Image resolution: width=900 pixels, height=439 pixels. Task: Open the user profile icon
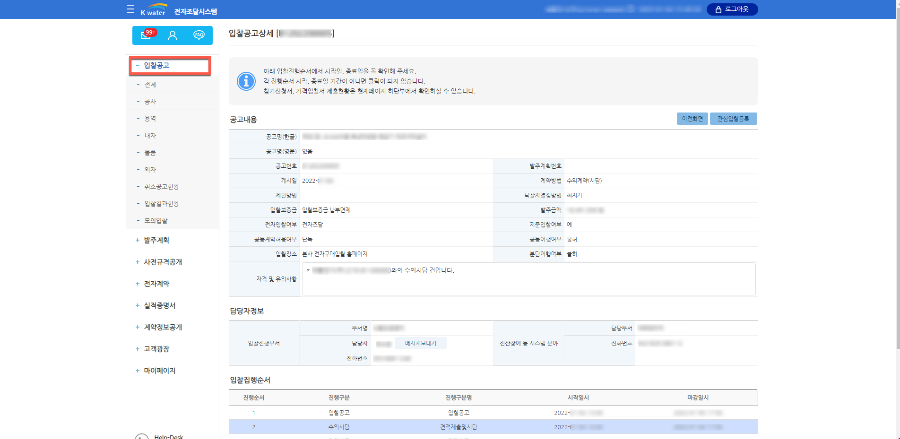(x=172, y=35)
